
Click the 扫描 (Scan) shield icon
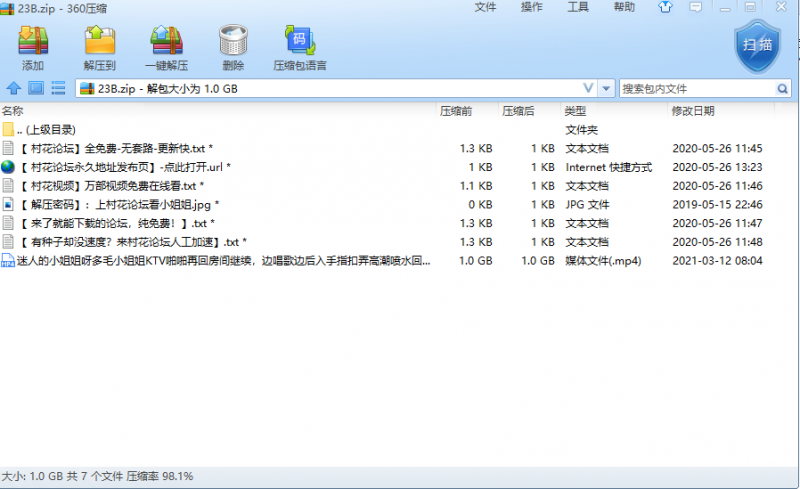[758, 47]
